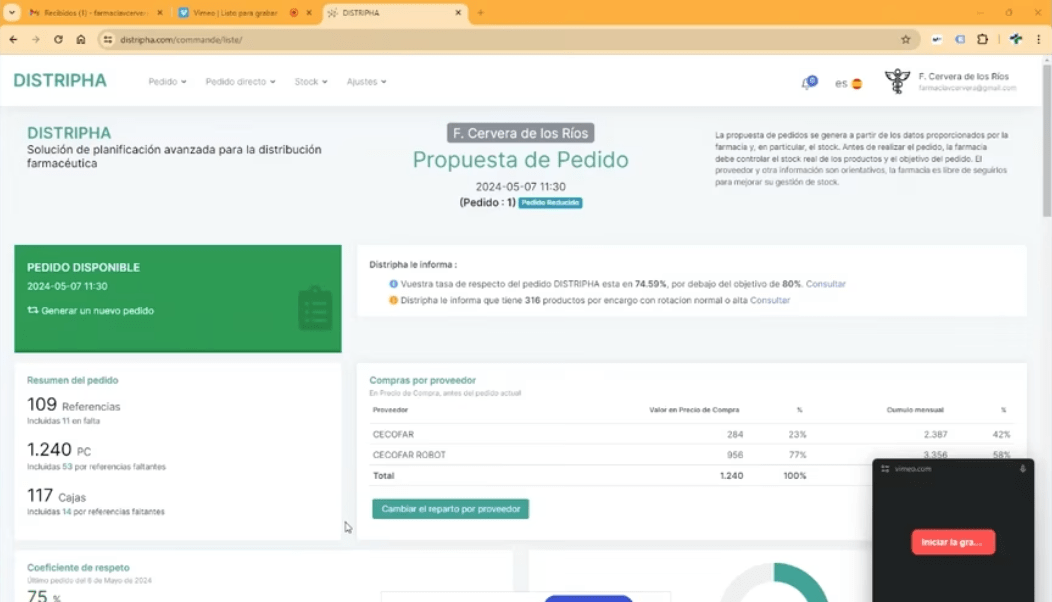The width and height of the screenshot is (1052, 602).
Task: Close the DISTRIPHA tab
Action: [x=458, y=13]
